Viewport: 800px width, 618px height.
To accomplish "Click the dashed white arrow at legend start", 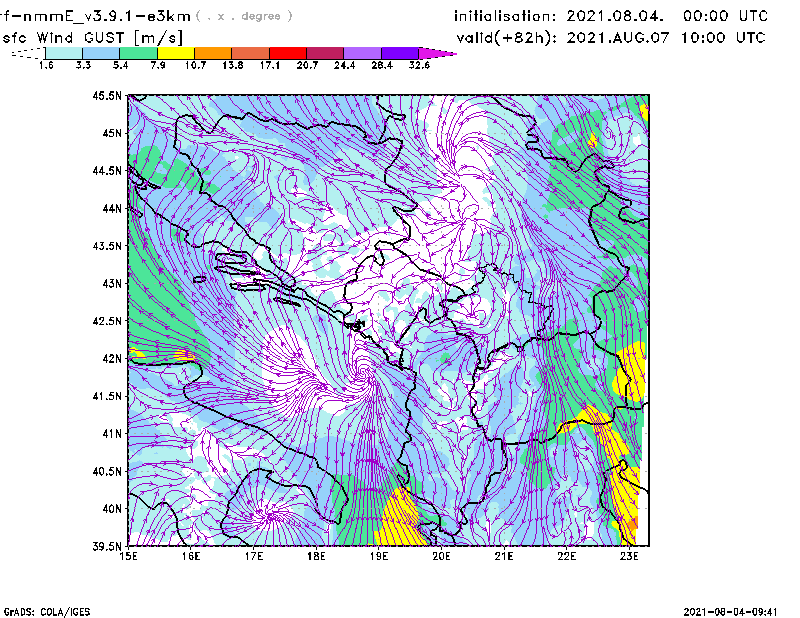I will pos(28,53).
